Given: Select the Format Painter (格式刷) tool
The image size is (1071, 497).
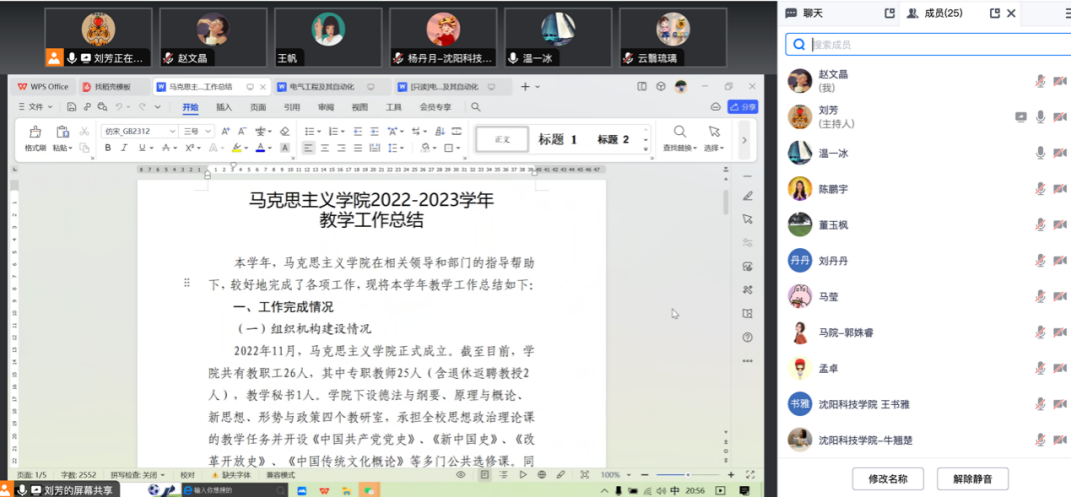Looking at the screenshot, I should pyautogui.click(x=35, y=138).
